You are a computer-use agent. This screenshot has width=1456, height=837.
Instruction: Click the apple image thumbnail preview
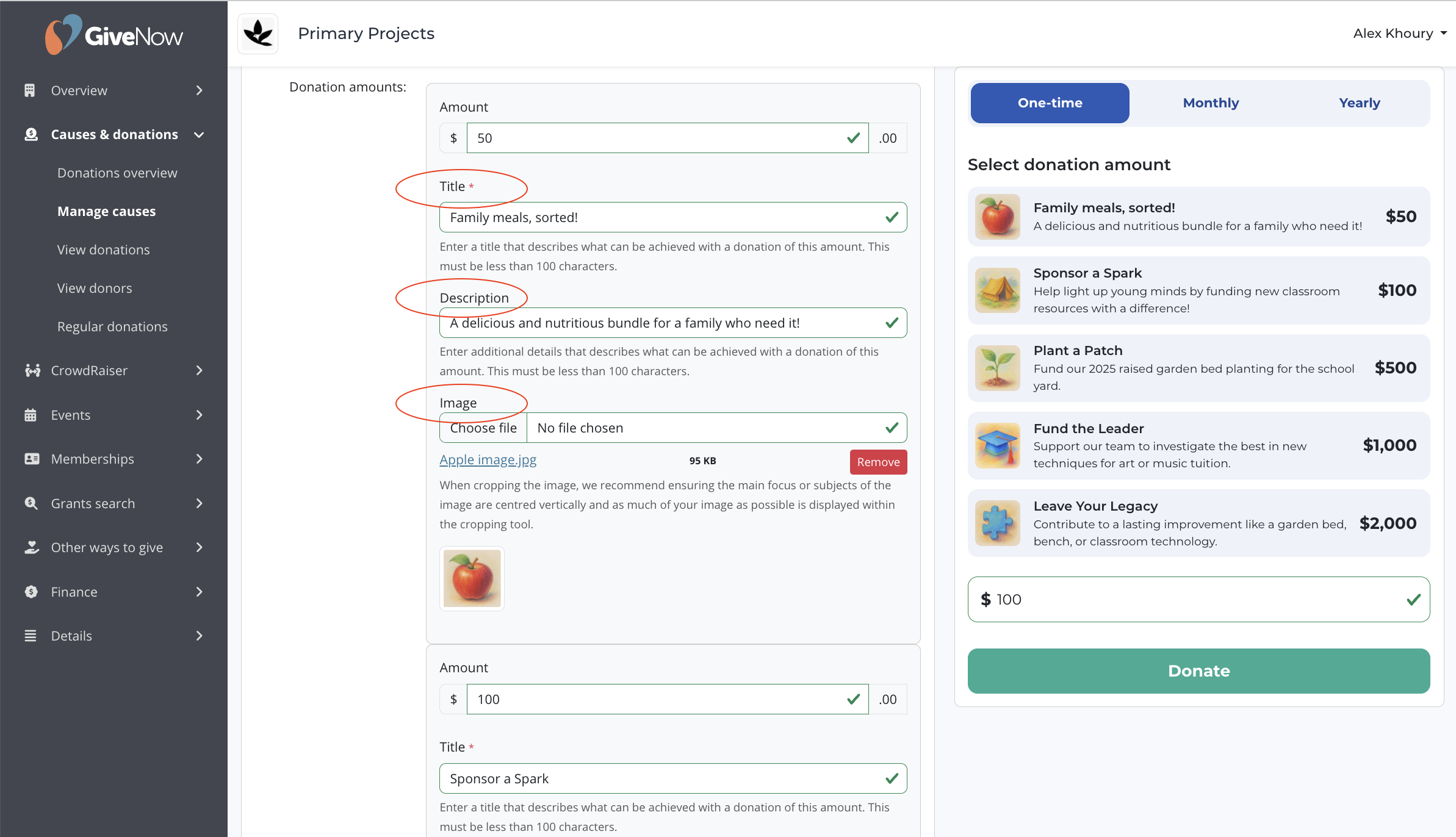click(472, 578)
